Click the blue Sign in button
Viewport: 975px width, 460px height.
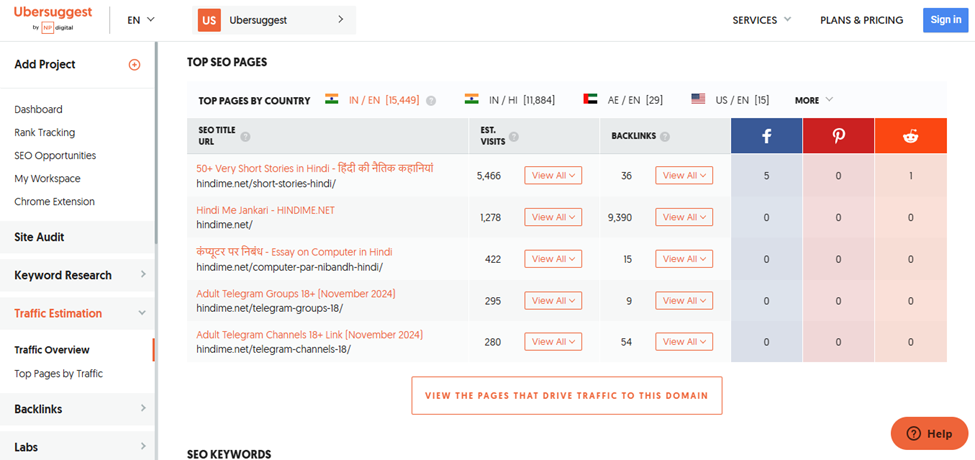(945, 20)
